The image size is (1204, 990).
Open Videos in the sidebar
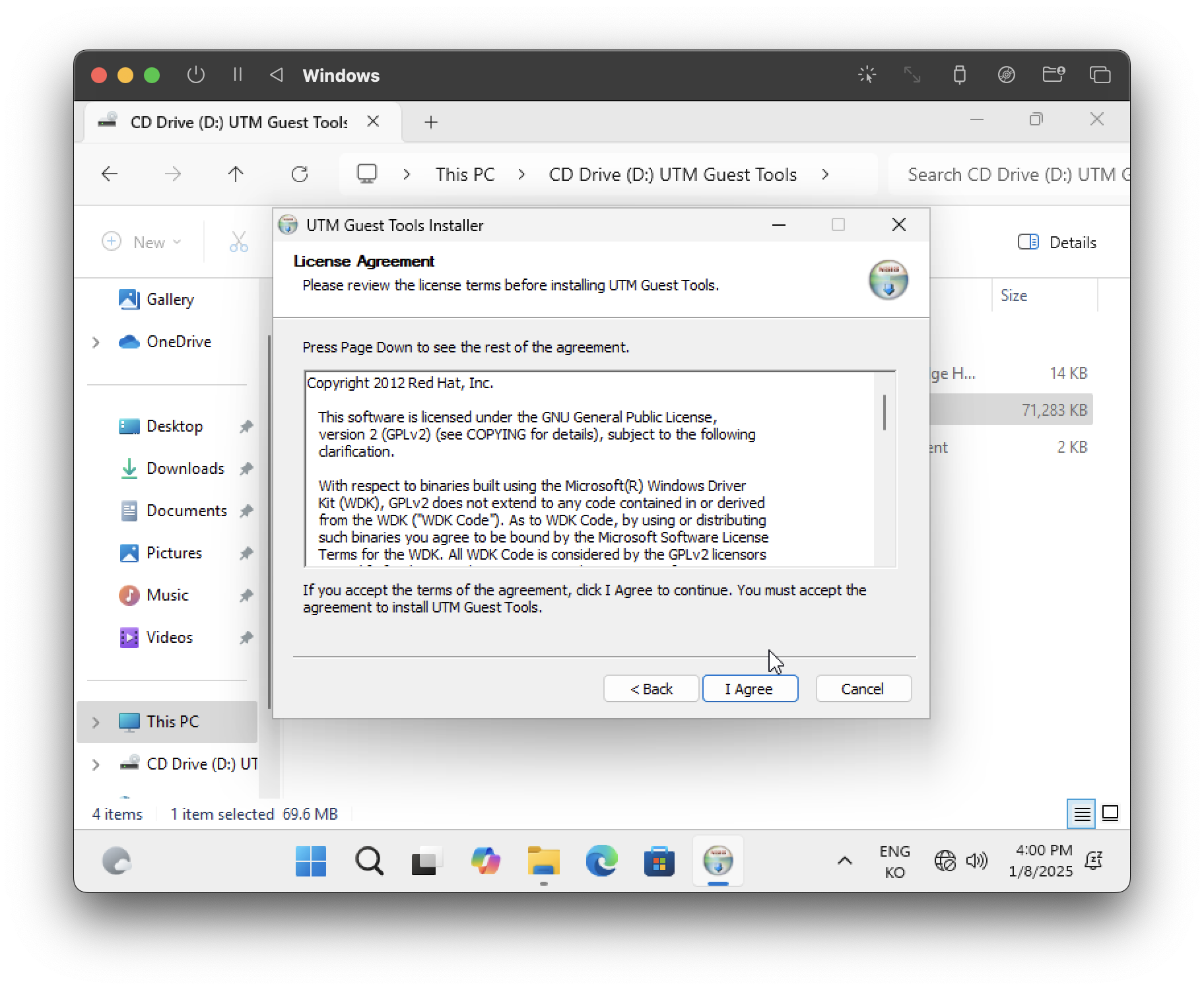pyautogui.click(x=169, y=638)
